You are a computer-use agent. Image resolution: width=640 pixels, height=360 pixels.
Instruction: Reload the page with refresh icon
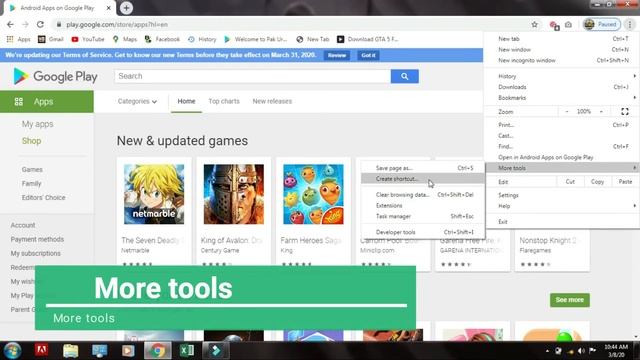pos(40,24)
